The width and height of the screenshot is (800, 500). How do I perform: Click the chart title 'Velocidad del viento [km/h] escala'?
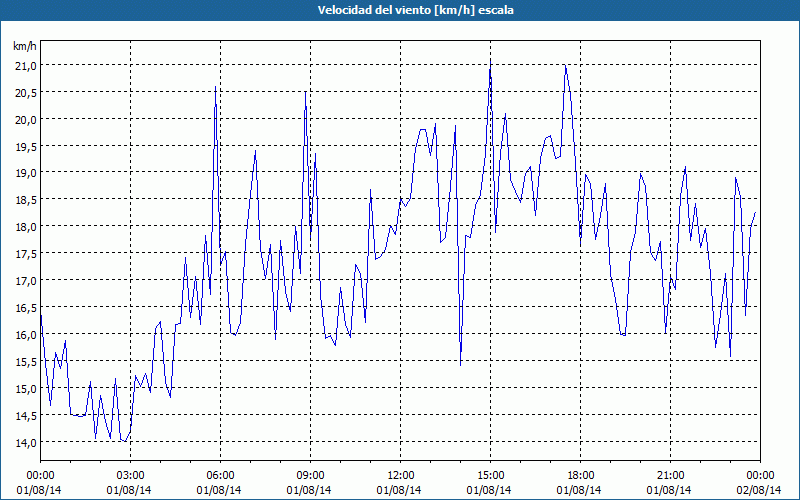tap(415, 10)
